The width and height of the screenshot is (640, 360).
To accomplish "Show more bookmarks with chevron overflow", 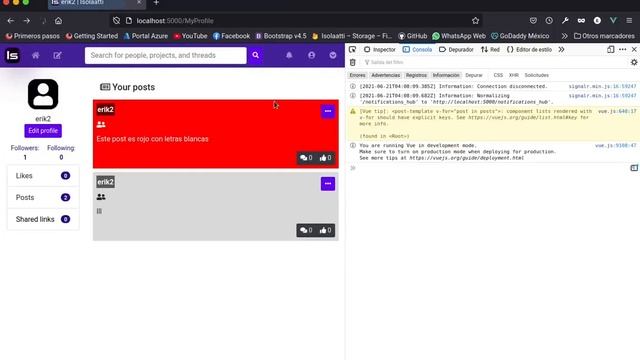I will pos(564,36).
